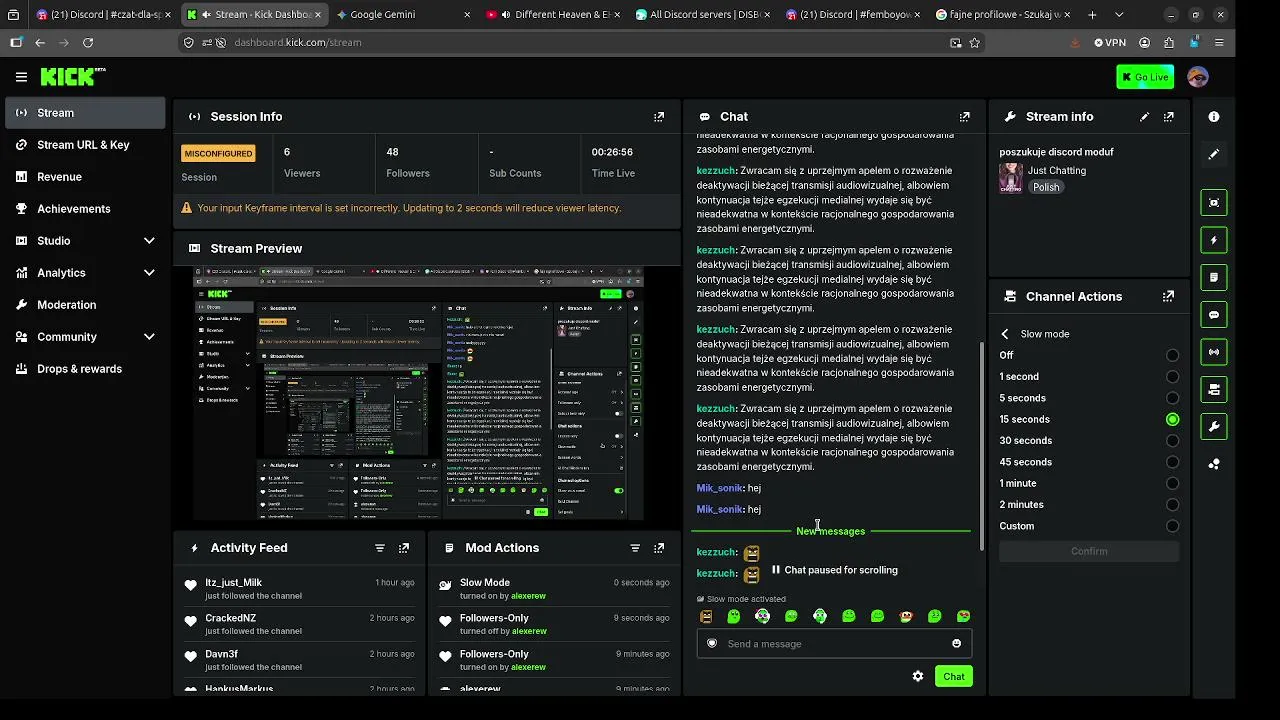Toggle the wrench widget icon in right rail
The height and width of the screenshot is (720, 1280).
click(x=1214, y=427)
